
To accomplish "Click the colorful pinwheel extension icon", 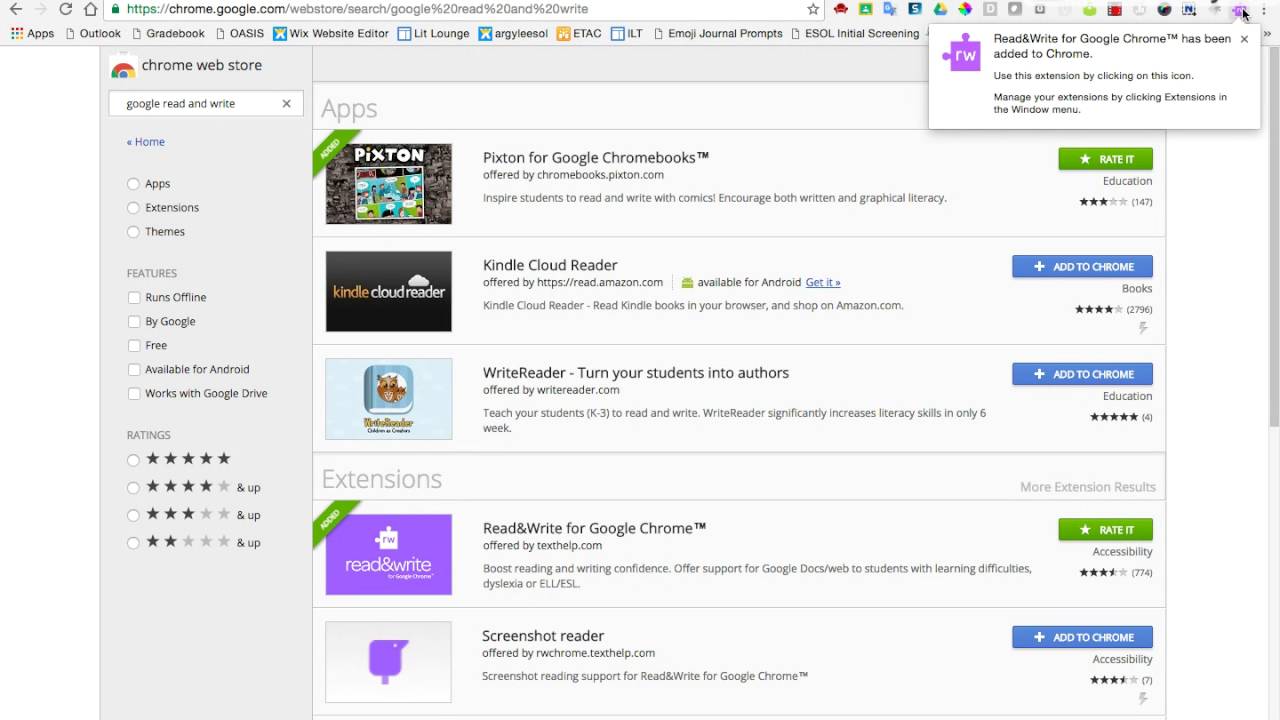I will tap(965, 9).
